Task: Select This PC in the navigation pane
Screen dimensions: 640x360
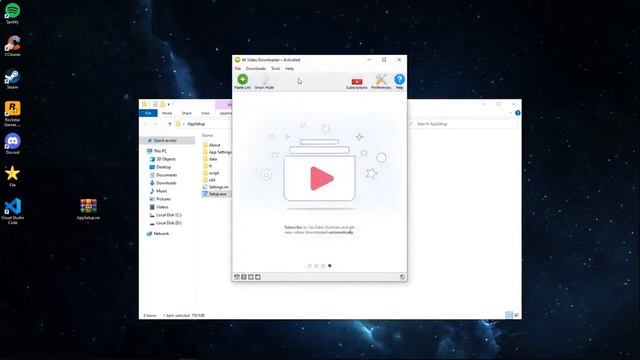Action: [x=160, y=151]
